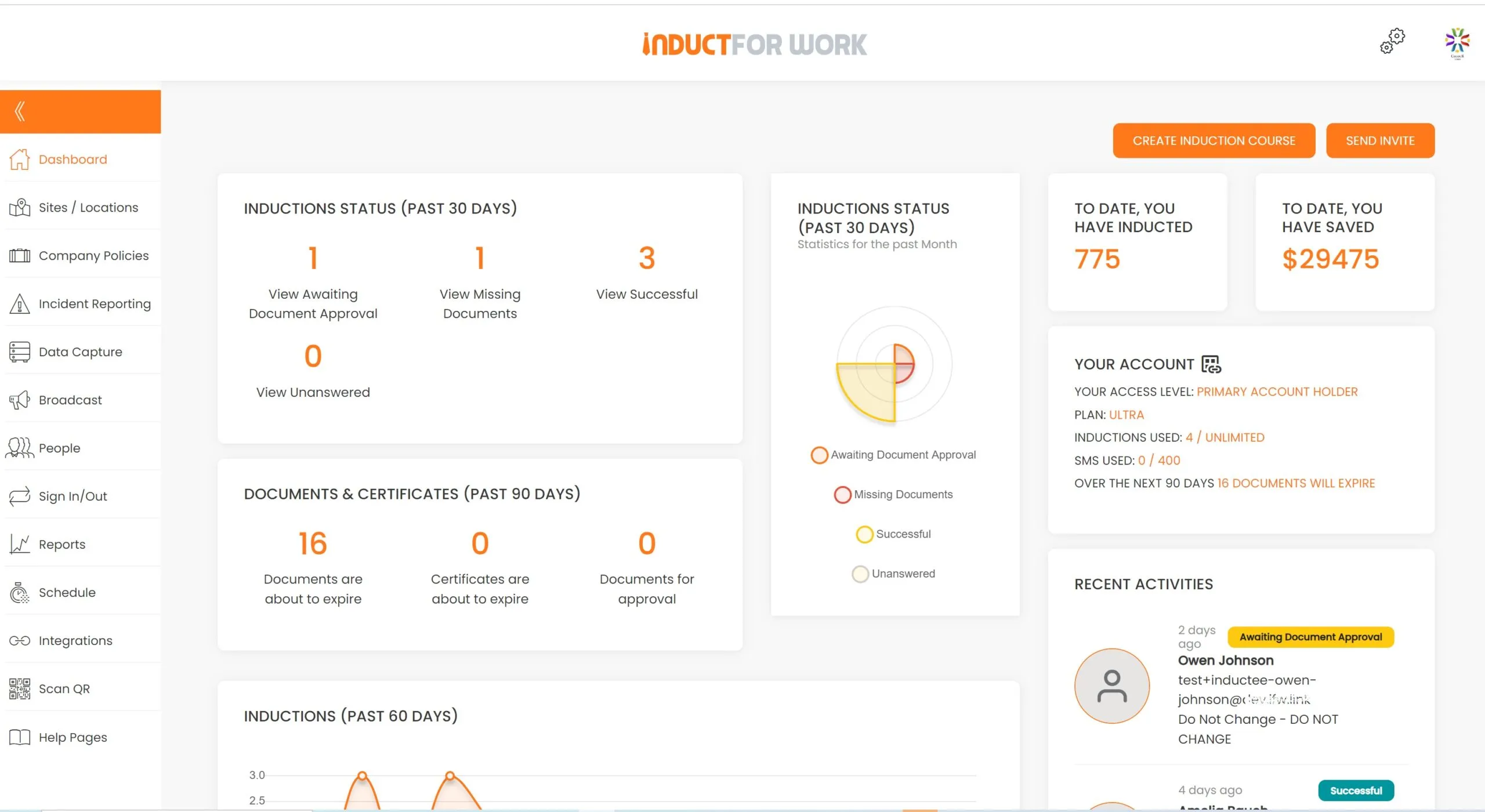The width and height of the screenshot is (1485, 812).
Task: Click '4 / UNLIMITED' inductions used value
Action: (x=1225, y=437)
